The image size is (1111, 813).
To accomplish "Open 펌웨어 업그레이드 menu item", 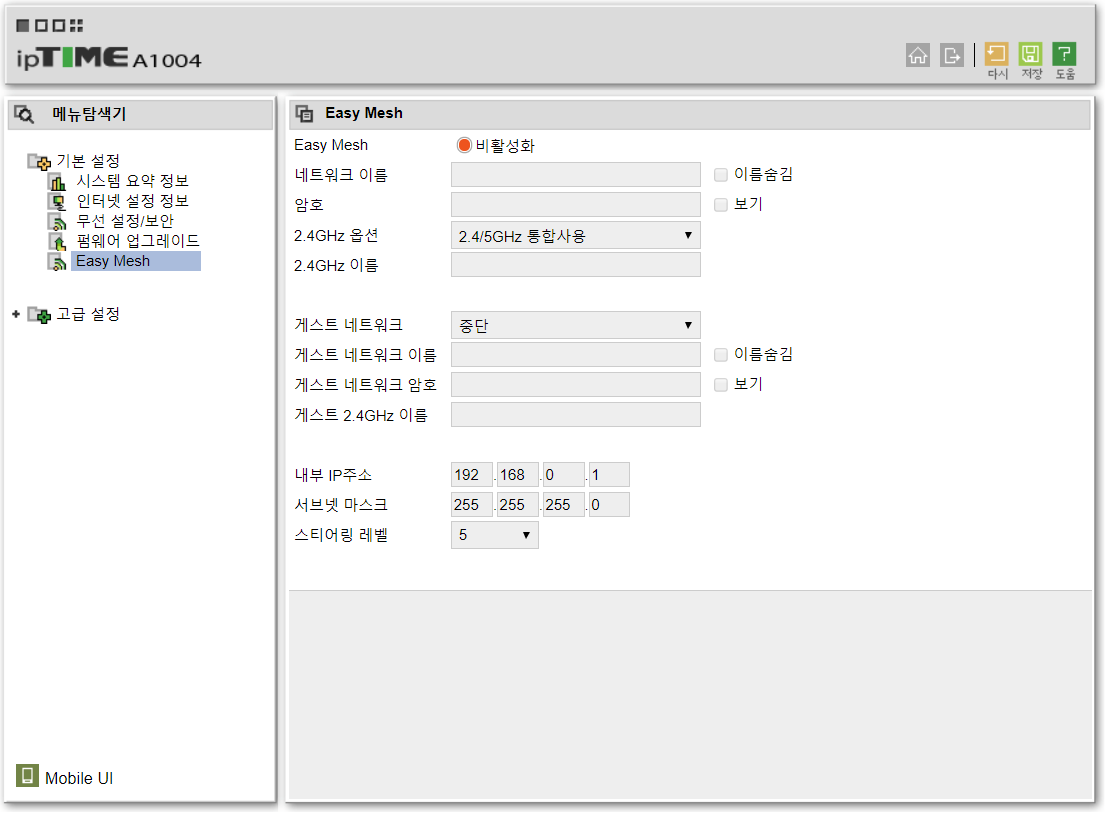I will pyautogui.click(x=138, y=241).
